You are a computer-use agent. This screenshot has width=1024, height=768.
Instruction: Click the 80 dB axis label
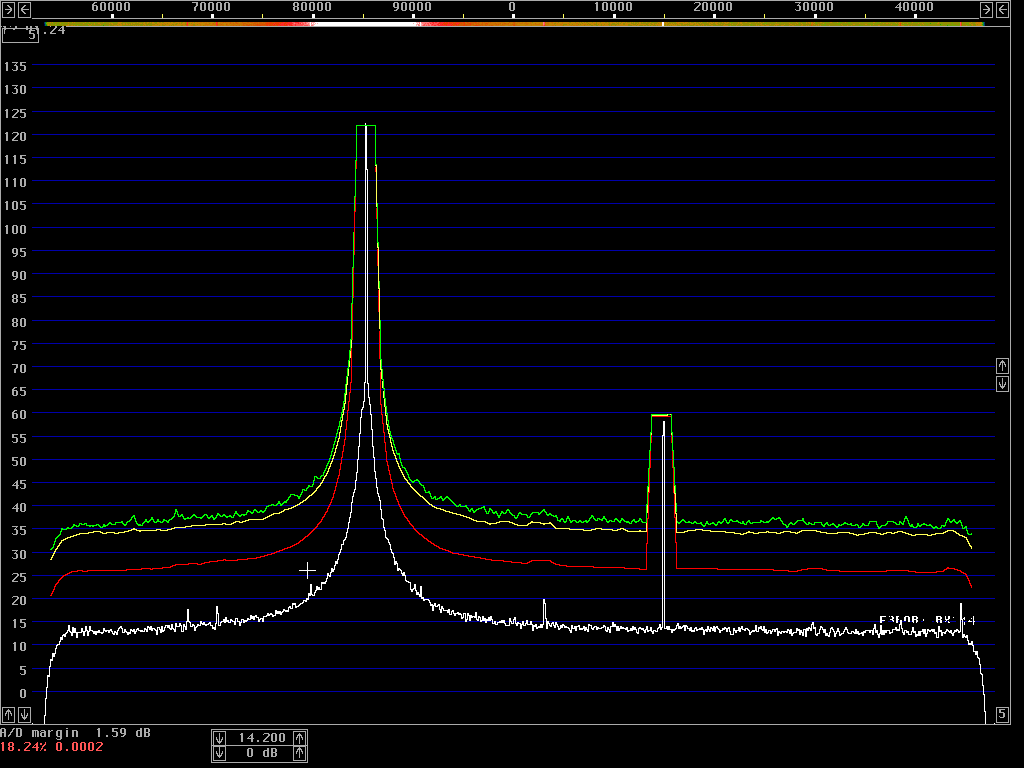point(19,322)
